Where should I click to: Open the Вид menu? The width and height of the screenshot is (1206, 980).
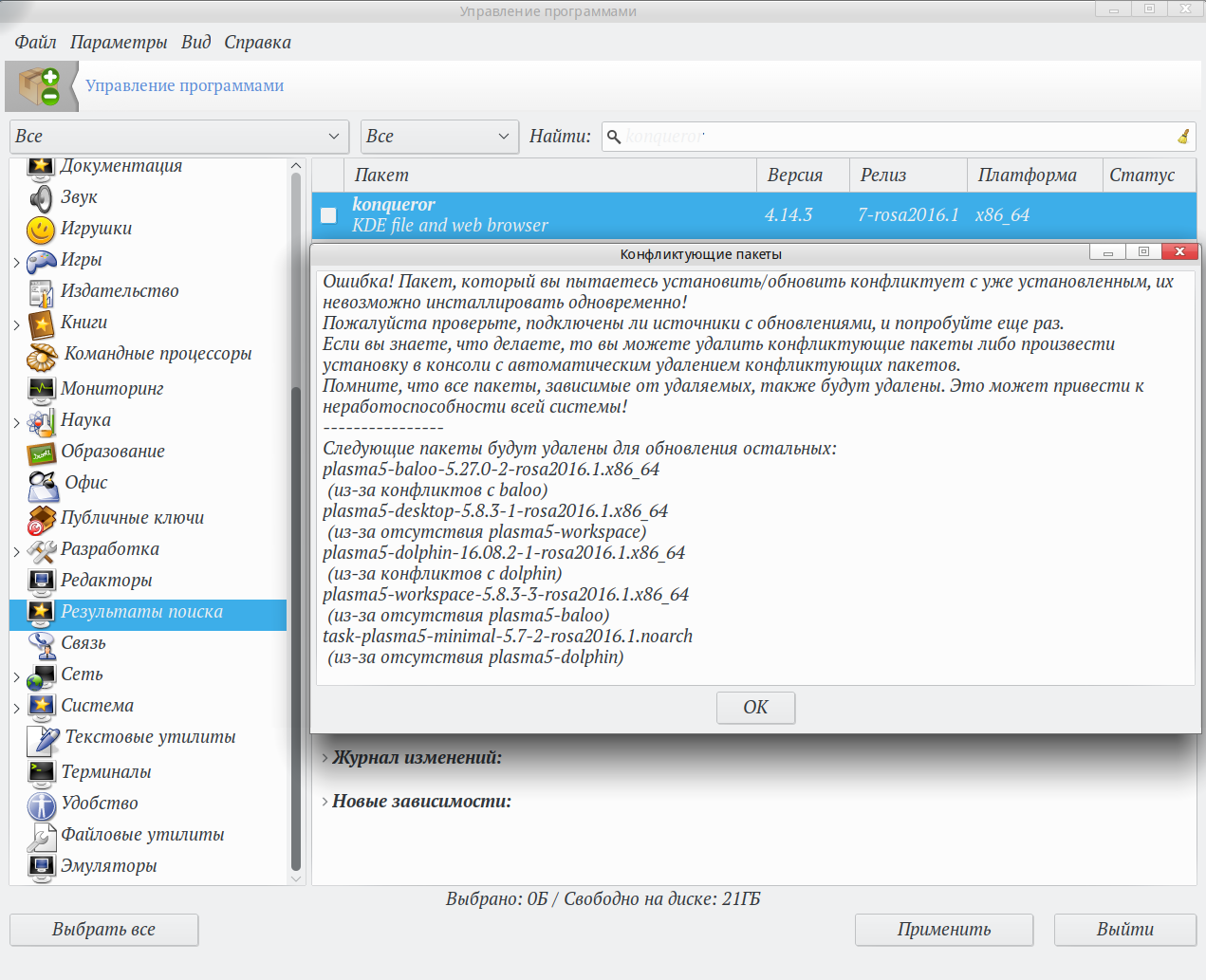point(195,43)
